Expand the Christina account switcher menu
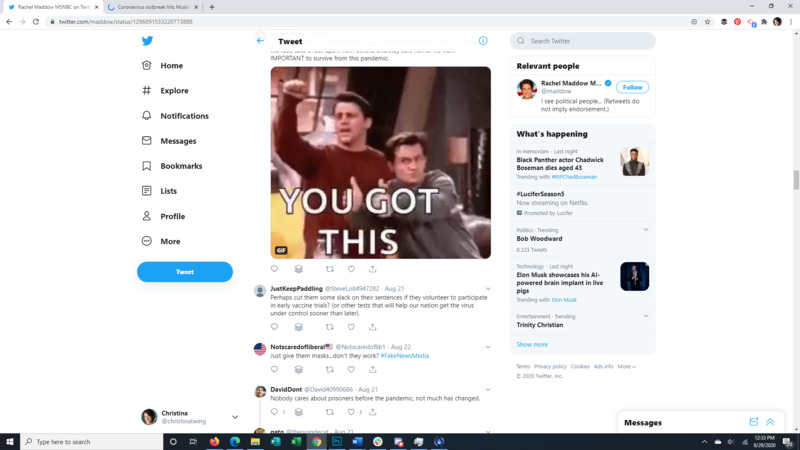The width and height of the screenshot is (800, 450). tap(235, 417)
